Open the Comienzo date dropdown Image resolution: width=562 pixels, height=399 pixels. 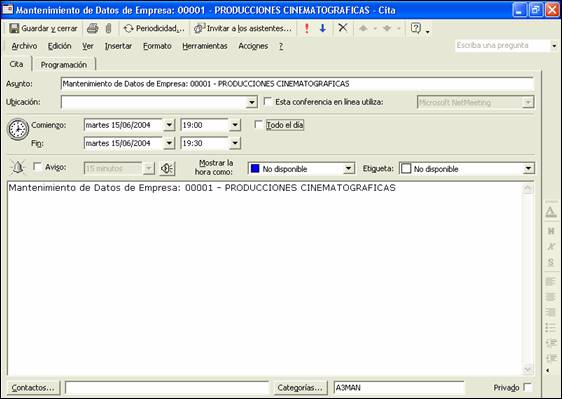(x=169, y=125)
